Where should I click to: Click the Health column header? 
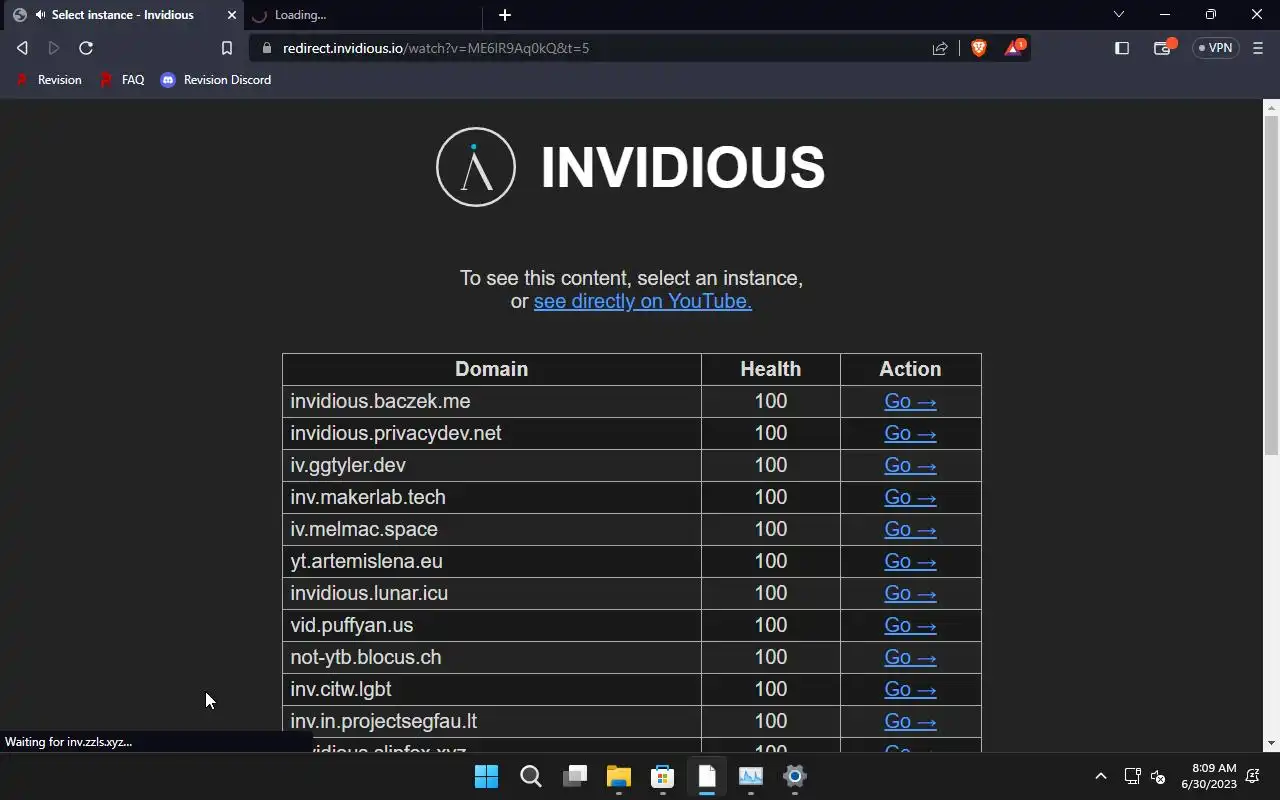coord(770,369)
